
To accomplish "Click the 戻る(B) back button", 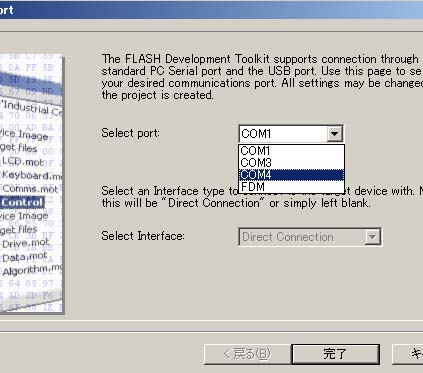I will (247, 354).
